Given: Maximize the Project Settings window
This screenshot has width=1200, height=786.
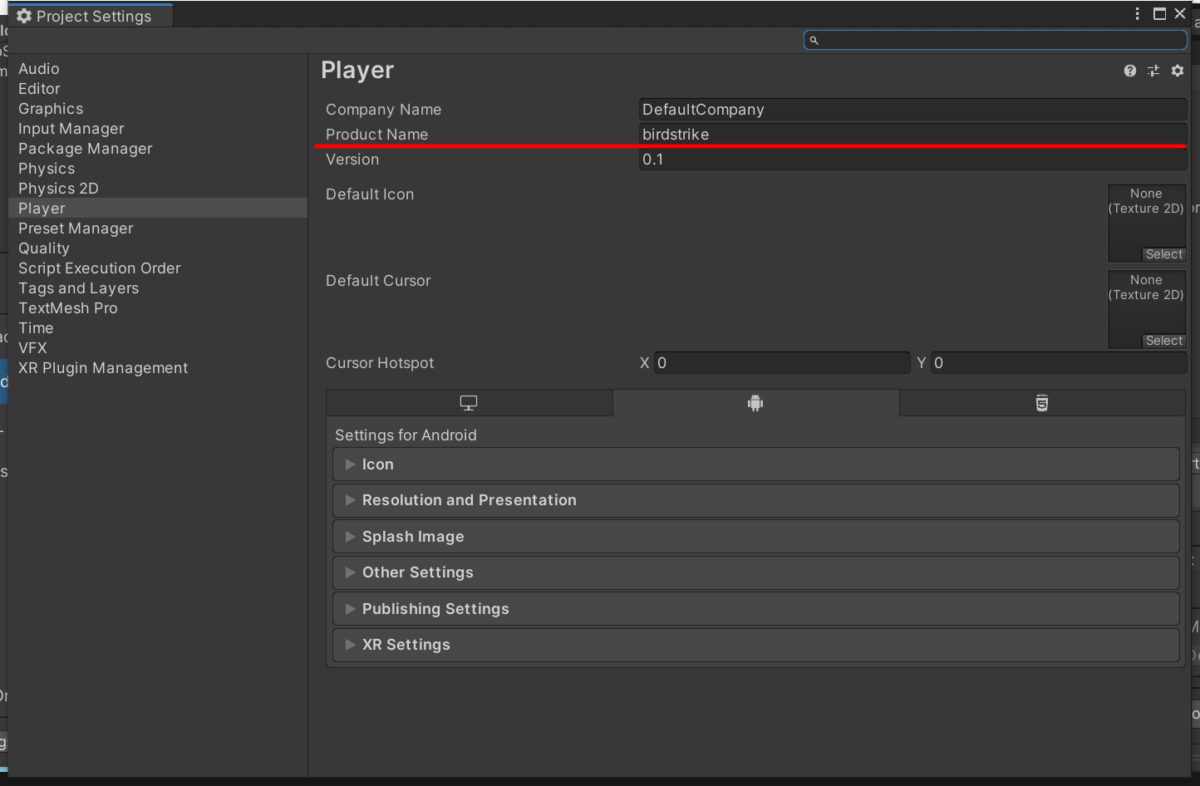Looking at the screenshot, I should (x=1159, y=14).
